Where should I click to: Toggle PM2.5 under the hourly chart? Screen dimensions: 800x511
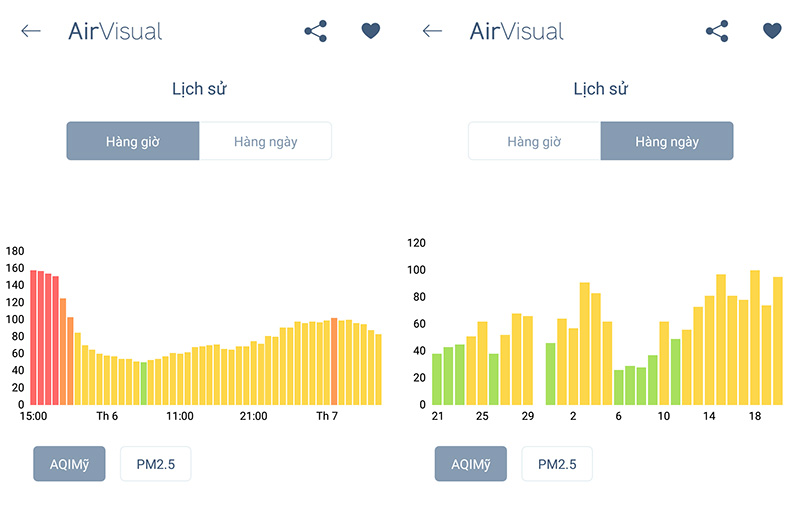pyautogui.click(x=155, y=464)
